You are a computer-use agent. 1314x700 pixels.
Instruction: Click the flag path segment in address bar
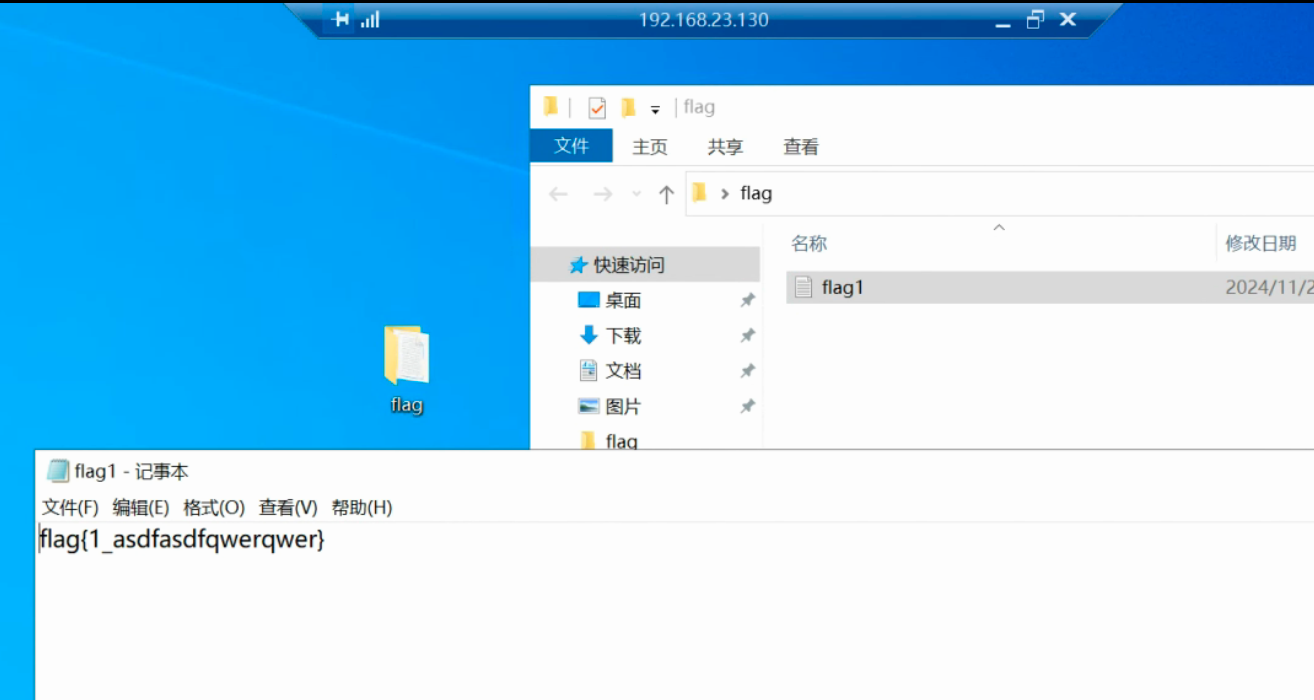coord(756,194)
